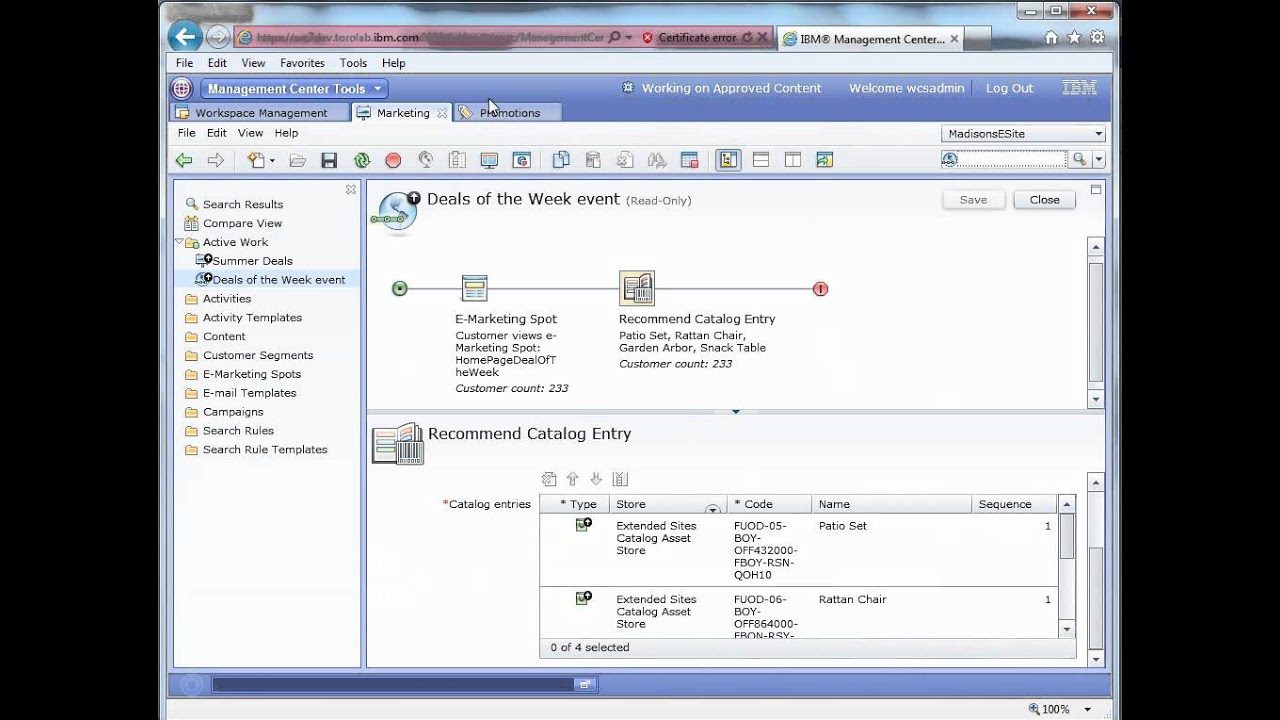Click the create new object icon

point(257,160)
